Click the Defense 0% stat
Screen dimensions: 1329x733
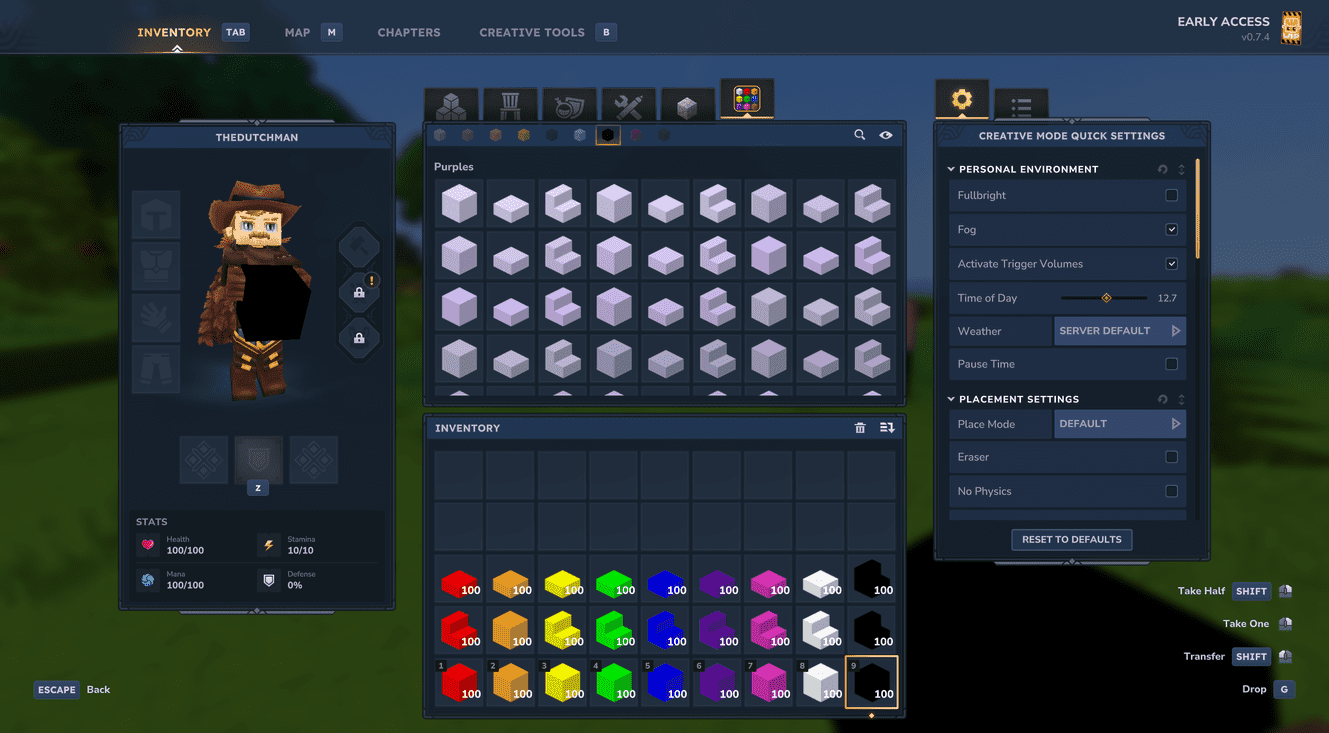click(289, 580)
